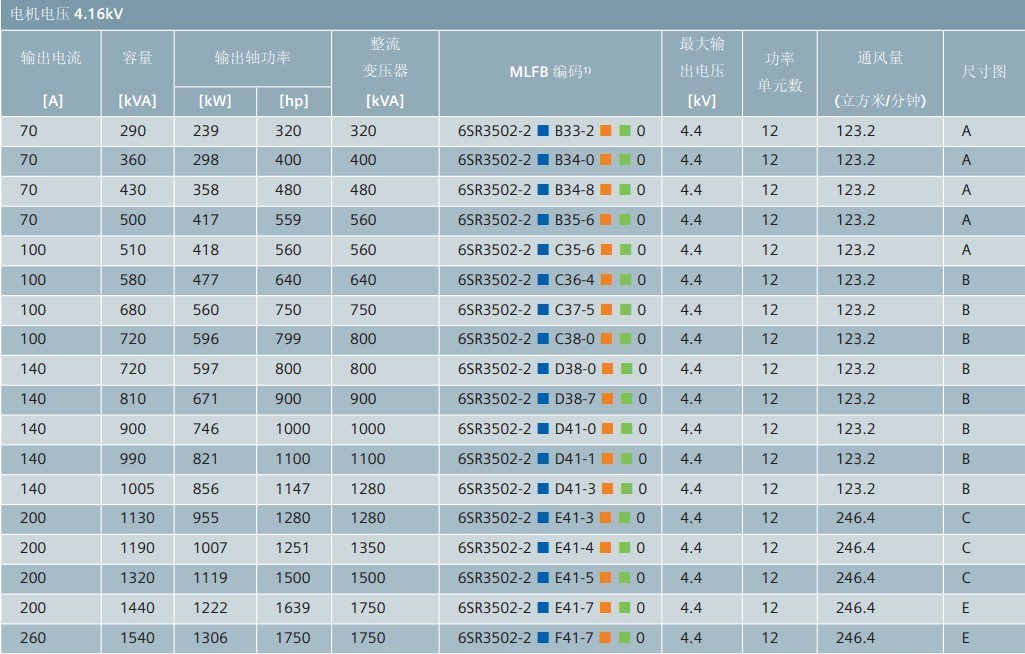Click the 输出电流 column header
This screenshot has width=1025, height=654.
click(x=51, y=58)
